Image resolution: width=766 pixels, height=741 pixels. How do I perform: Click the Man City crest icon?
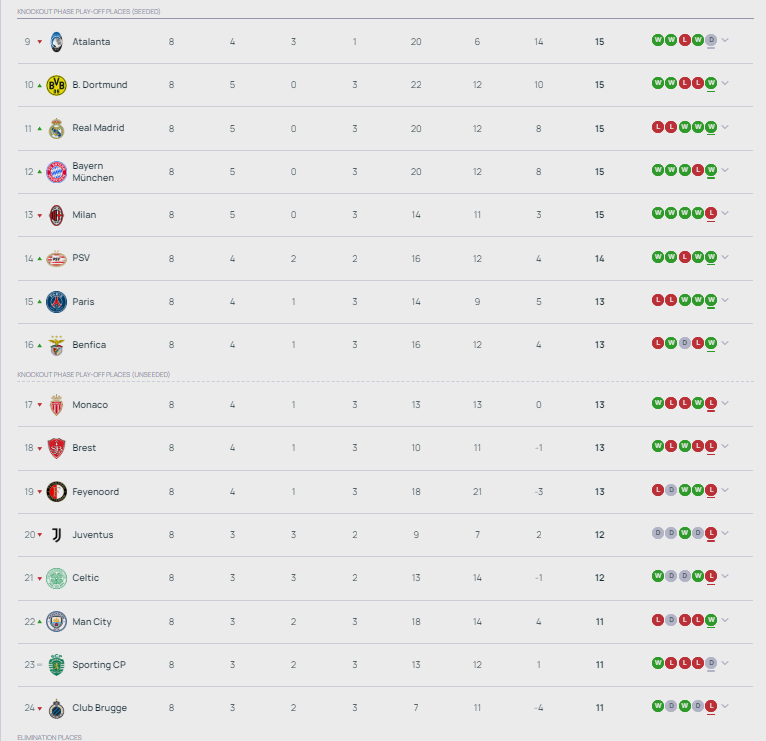[x=56, y=621]
